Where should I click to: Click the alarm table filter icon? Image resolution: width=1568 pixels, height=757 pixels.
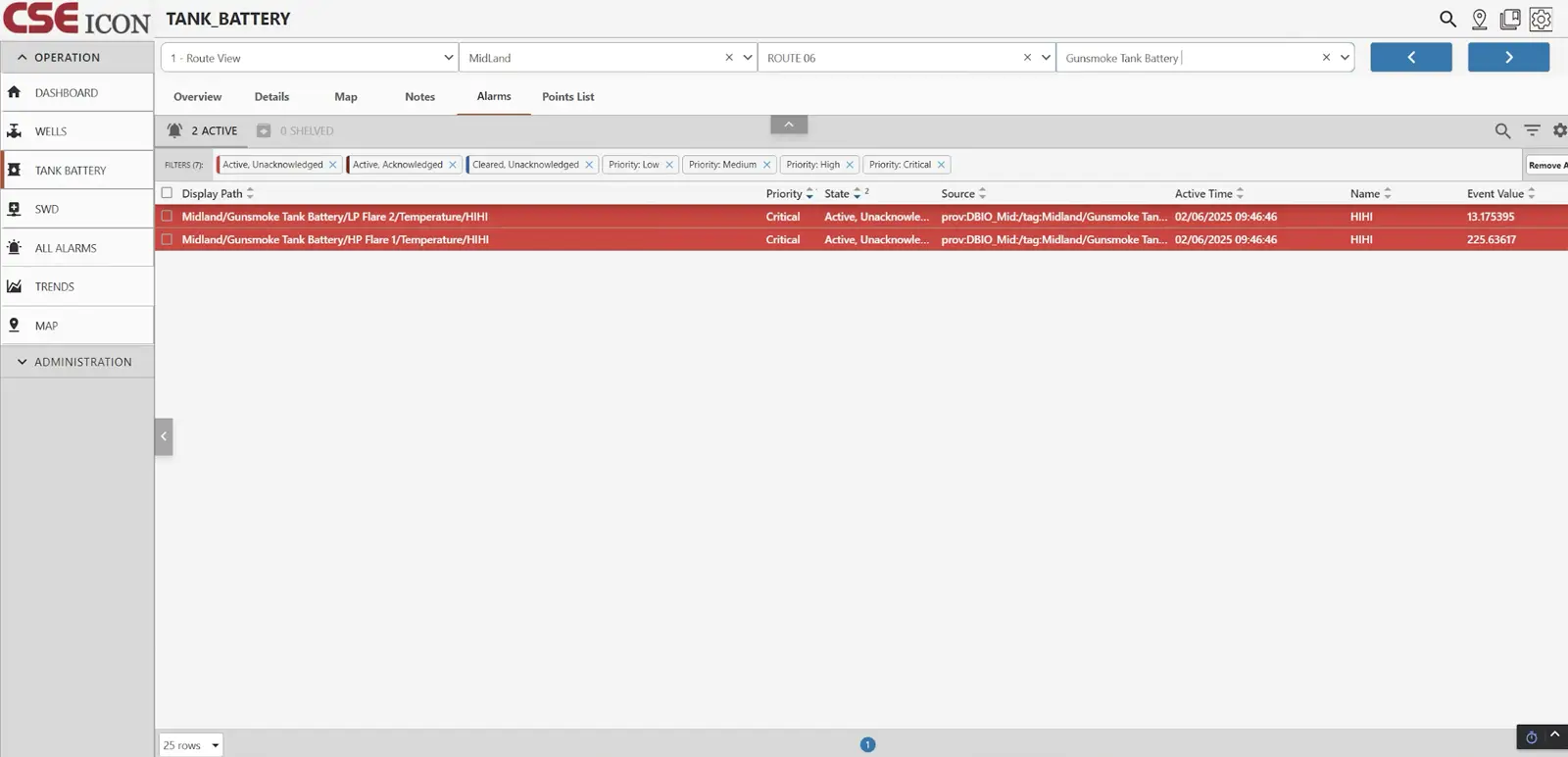pyautogui.click(x=1532, y=130)
